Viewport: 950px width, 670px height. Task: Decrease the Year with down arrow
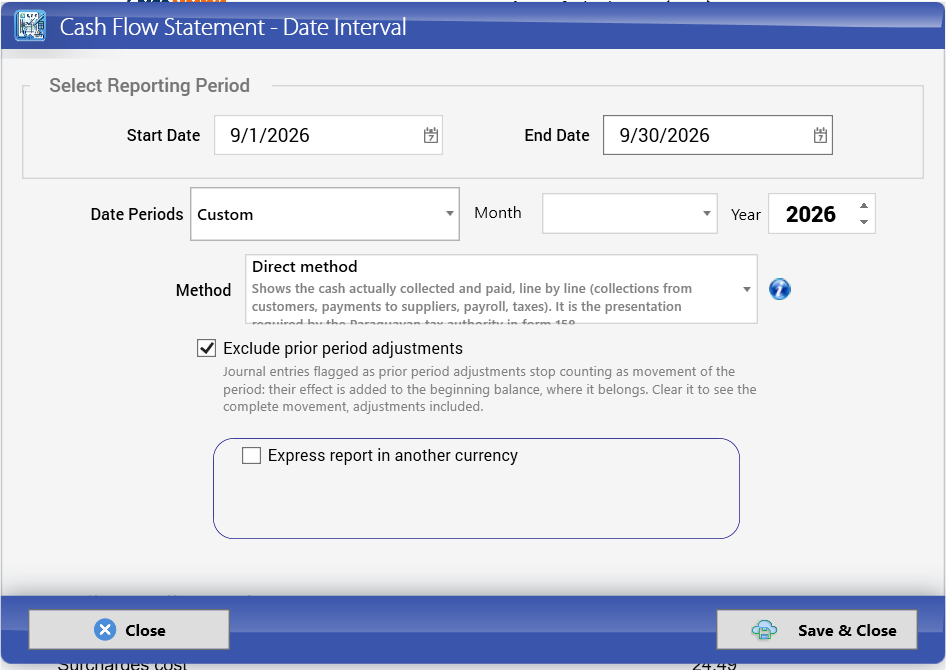[864, 222]
